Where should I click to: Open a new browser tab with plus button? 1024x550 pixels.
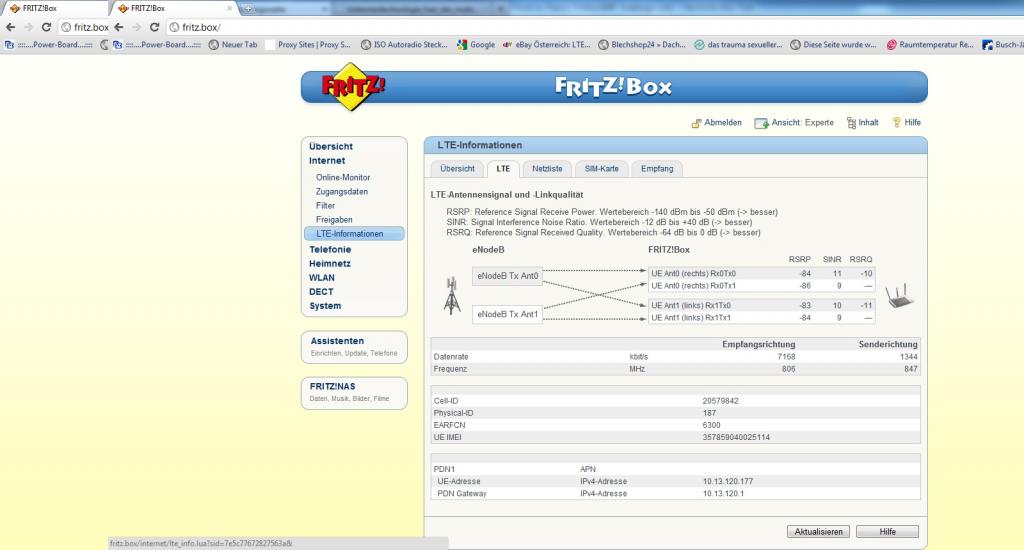(x=248, y=8)
